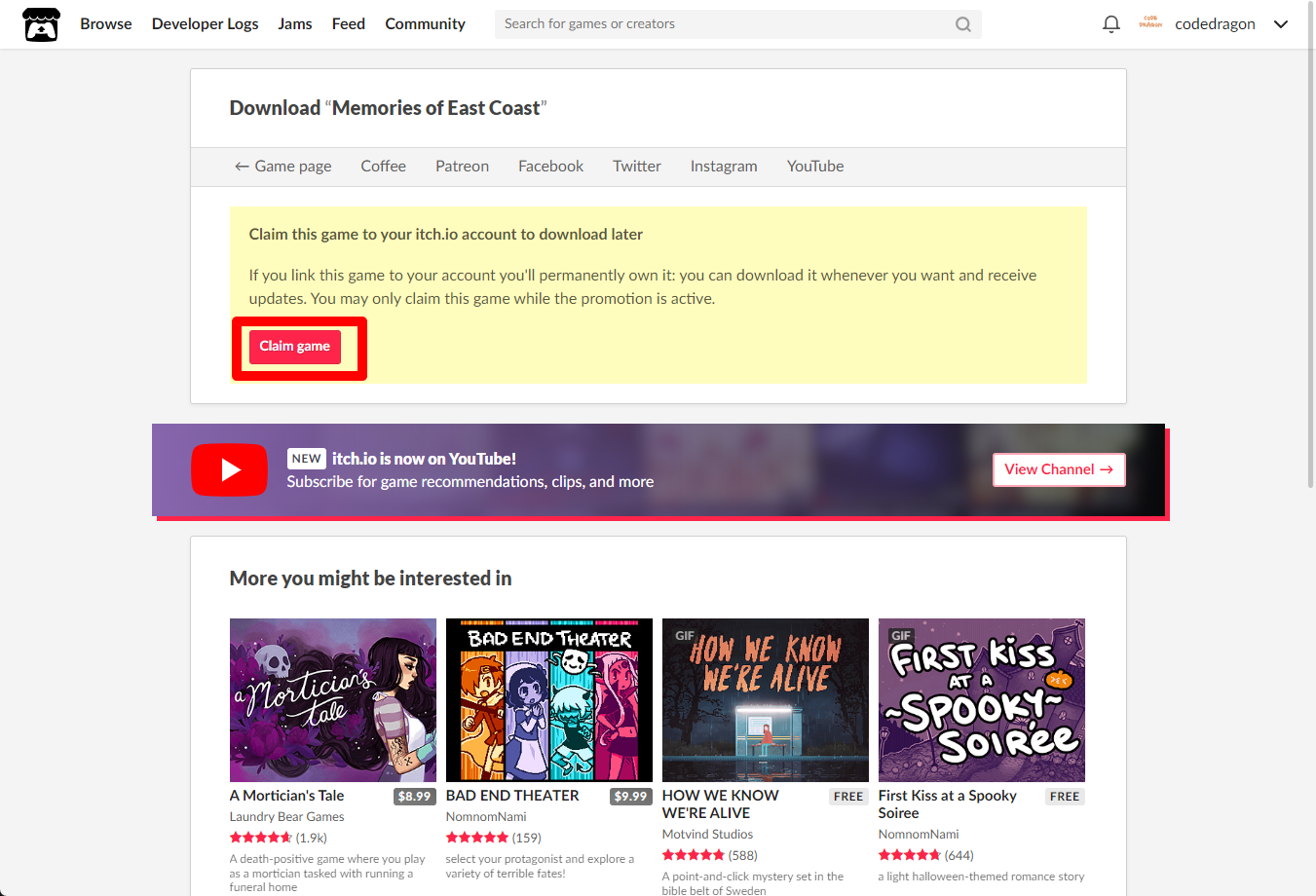The height and width of the screenshot is (896, 1316).
Task: Open A Mortician's Tale cover thumbnail
Action: pyautogui.click(x=333, y=700)
